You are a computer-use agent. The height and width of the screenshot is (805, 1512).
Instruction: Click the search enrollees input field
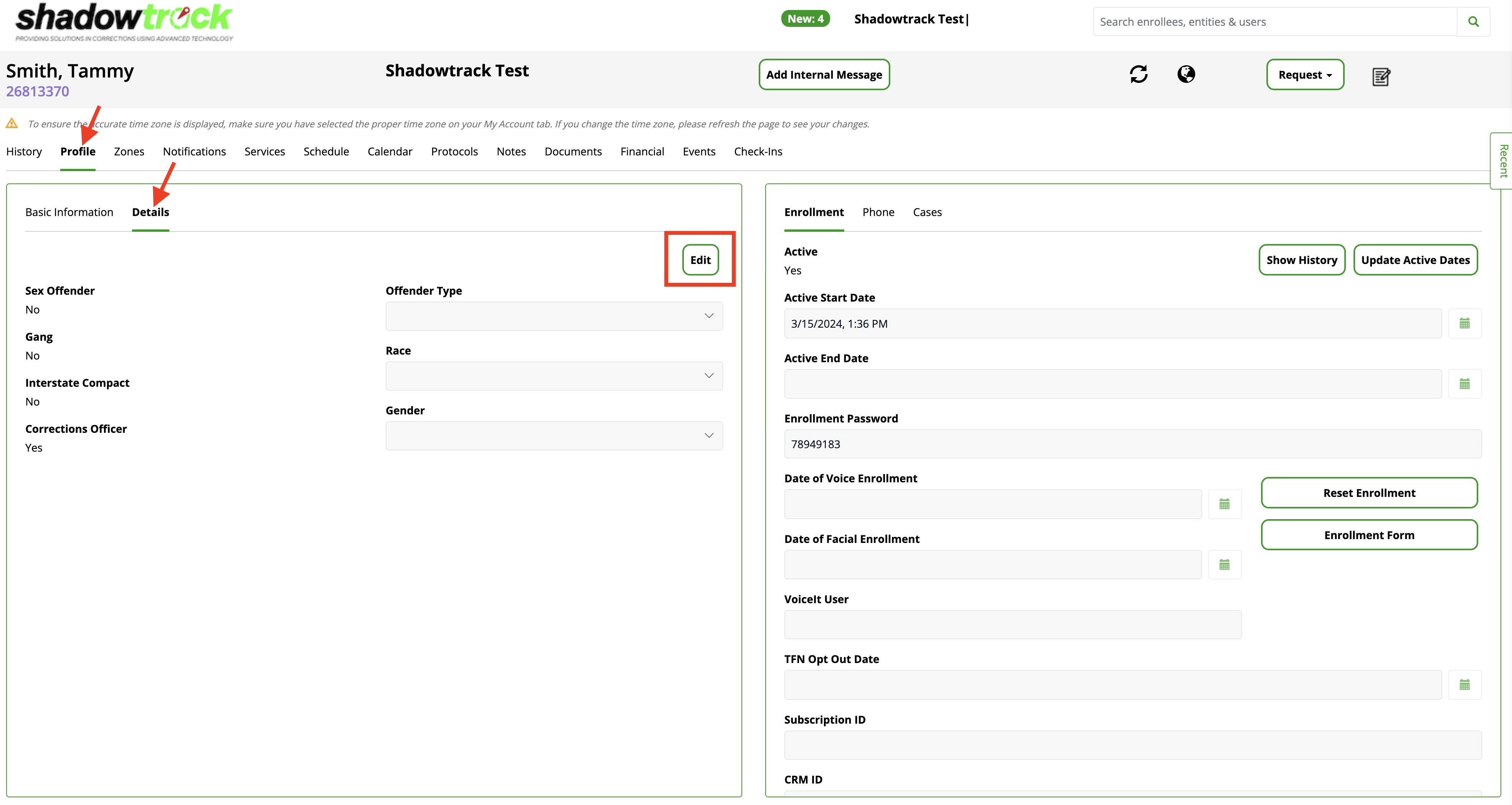1274,22
